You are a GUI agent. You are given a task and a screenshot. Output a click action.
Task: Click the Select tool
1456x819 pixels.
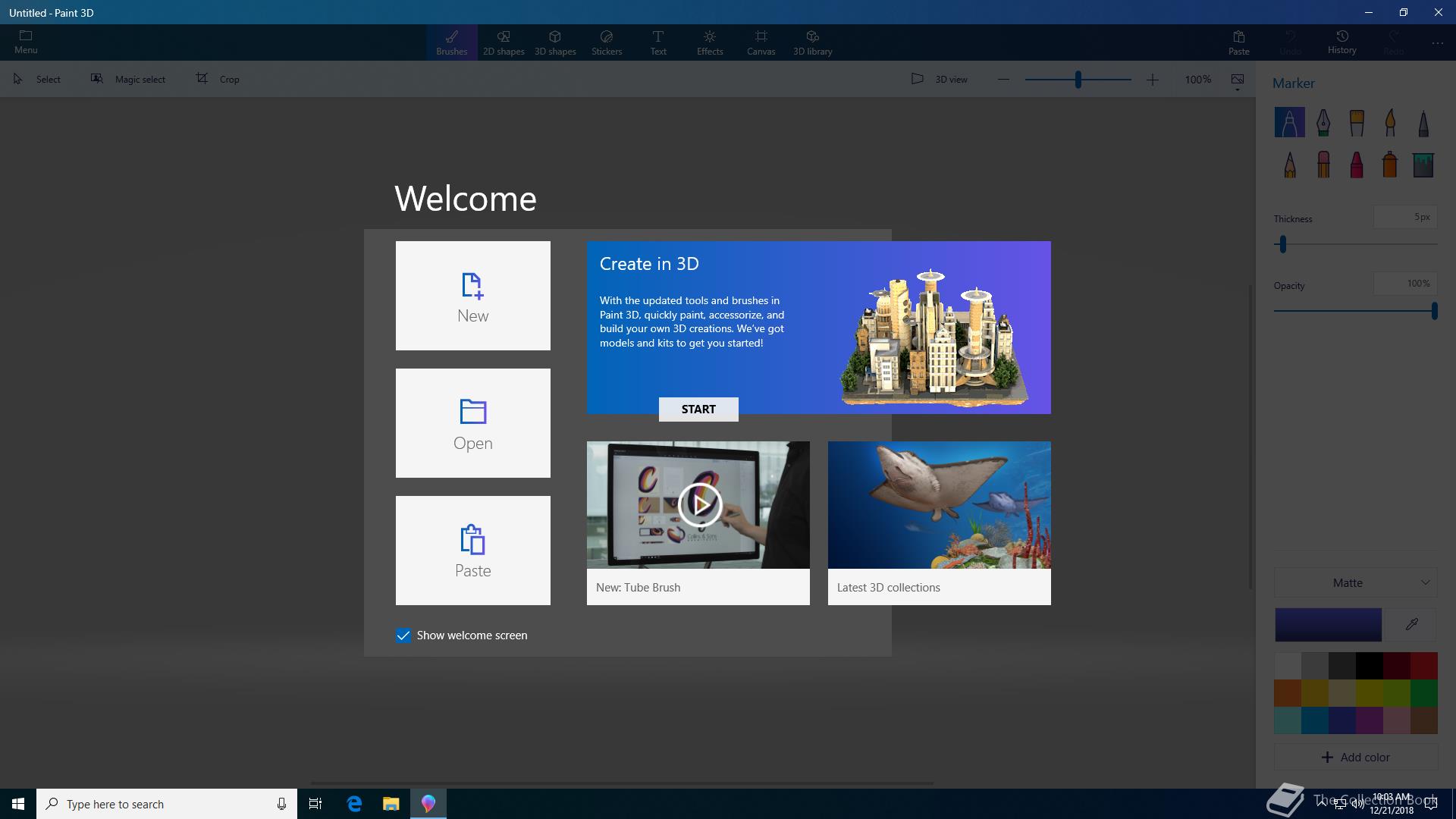[37, 79]
